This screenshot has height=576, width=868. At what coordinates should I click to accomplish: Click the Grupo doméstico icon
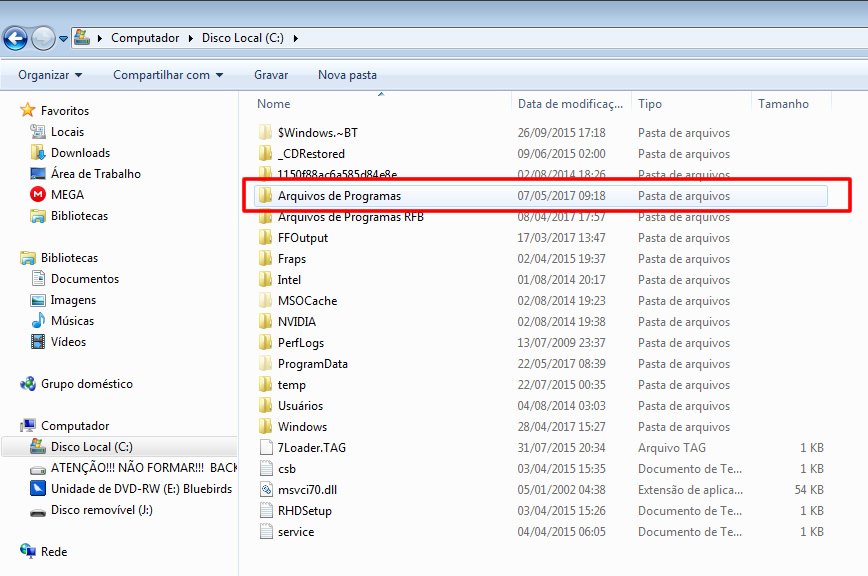[28, 383]
